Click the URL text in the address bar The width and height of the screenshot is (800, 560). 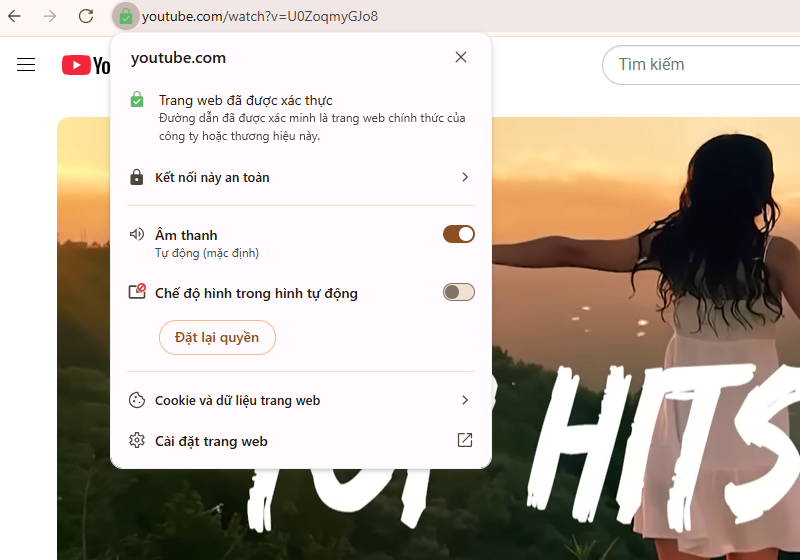(x=260, y=16)
